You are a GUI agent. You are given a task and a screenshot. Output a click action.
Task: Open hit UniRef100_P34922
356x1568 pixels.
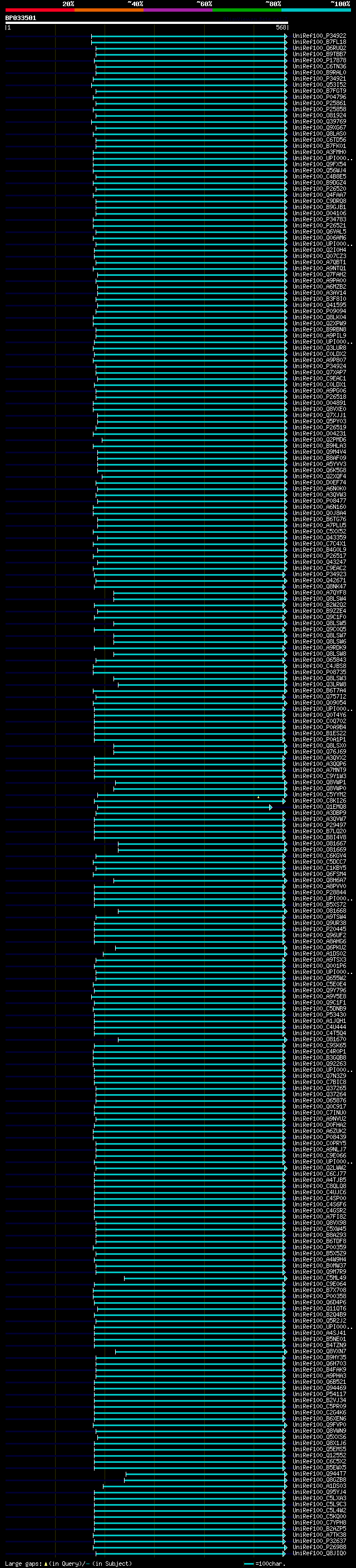(x=319, y=36)
